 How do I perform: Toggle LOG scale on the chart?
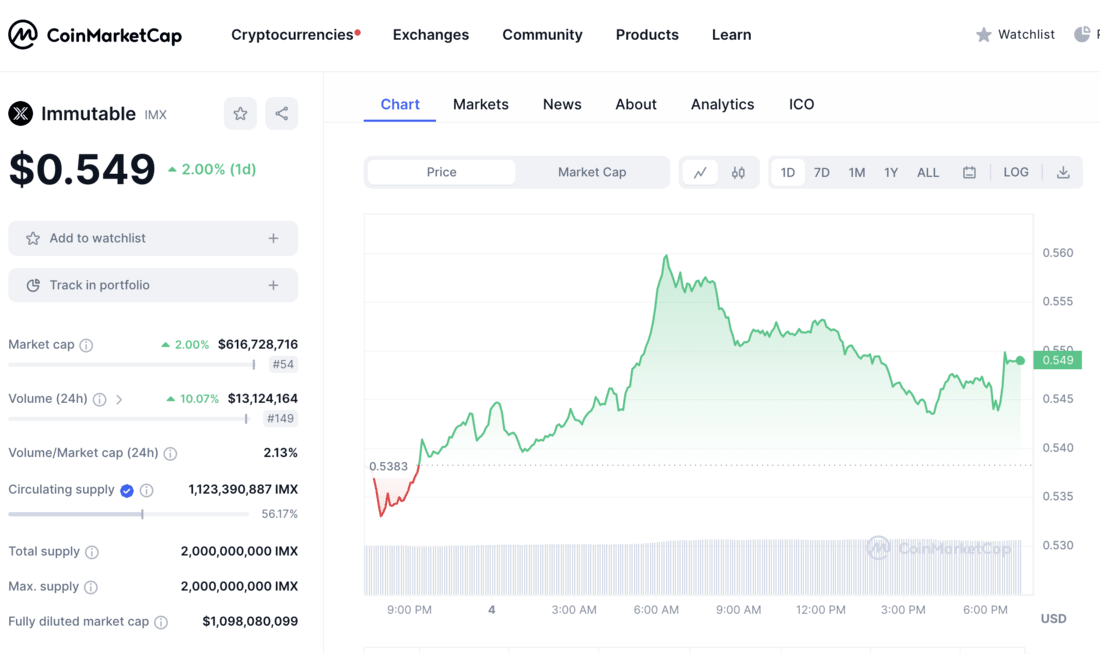tap(1016, 173)
